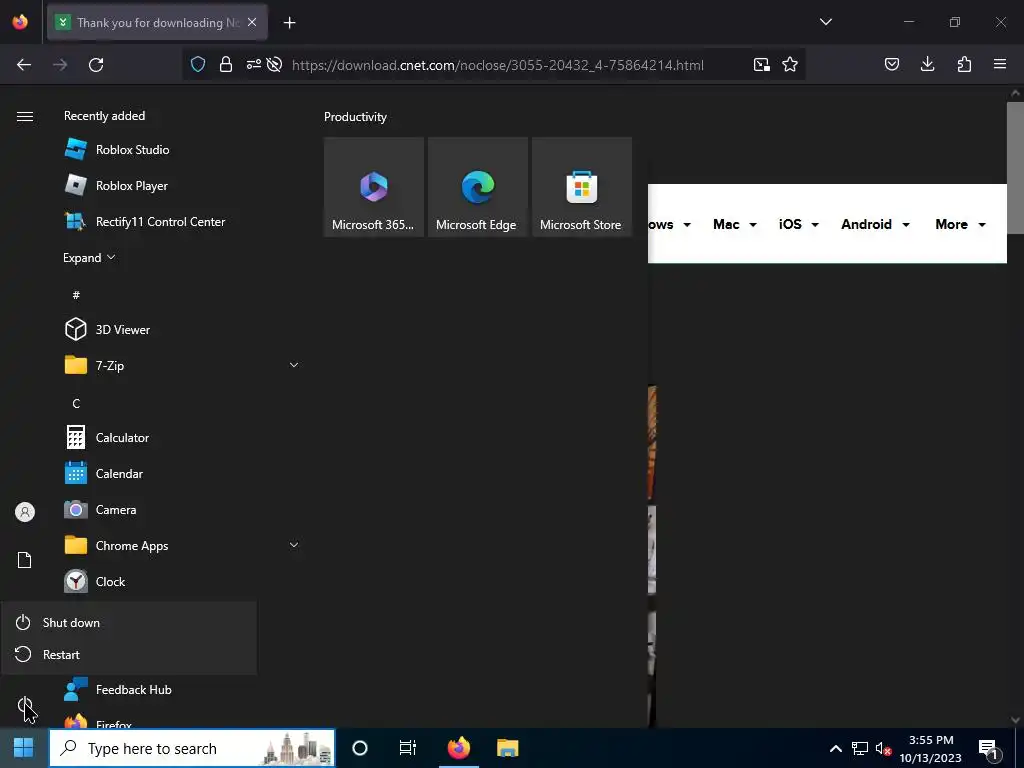This screenshot has height=768, width=1024.
Task: Open Documents from Start sidebar
Action: [25, 560]
